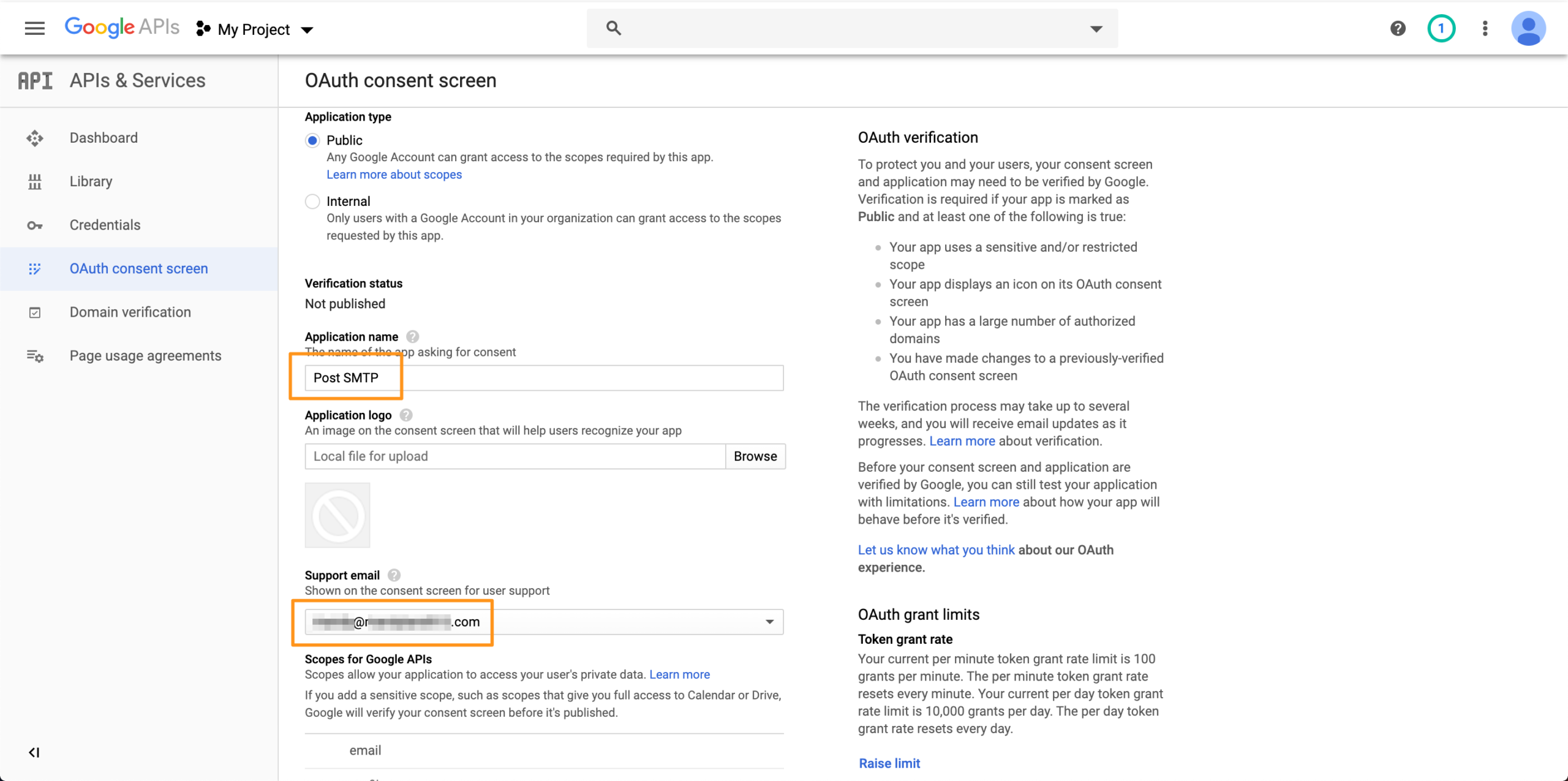Click the Raise limit link
The image size is (1568, 781).
(889, 763)
